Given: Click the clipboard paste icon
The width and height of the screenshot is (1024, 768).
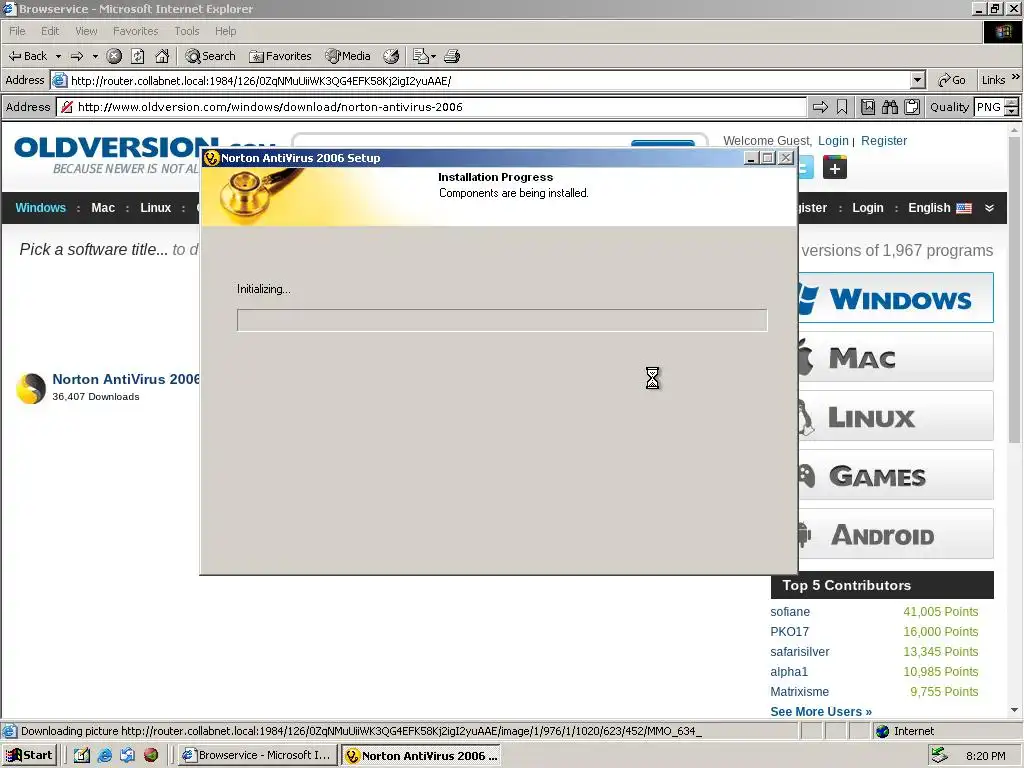Looking at the screenshot, I should click(x=912, y=107).
